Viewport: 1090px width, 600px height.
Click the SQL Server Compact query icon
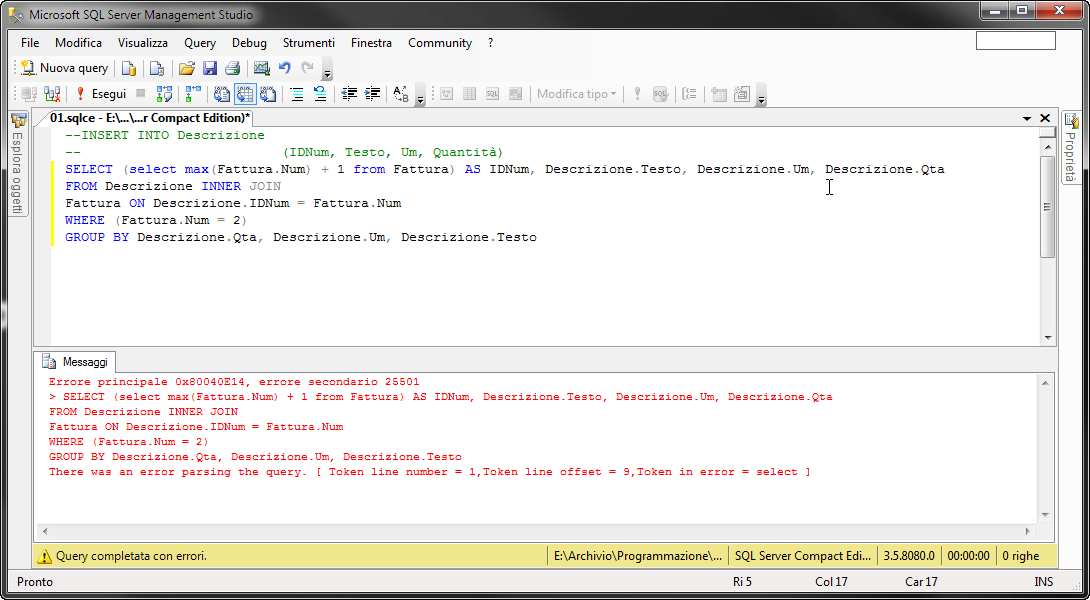157,68
